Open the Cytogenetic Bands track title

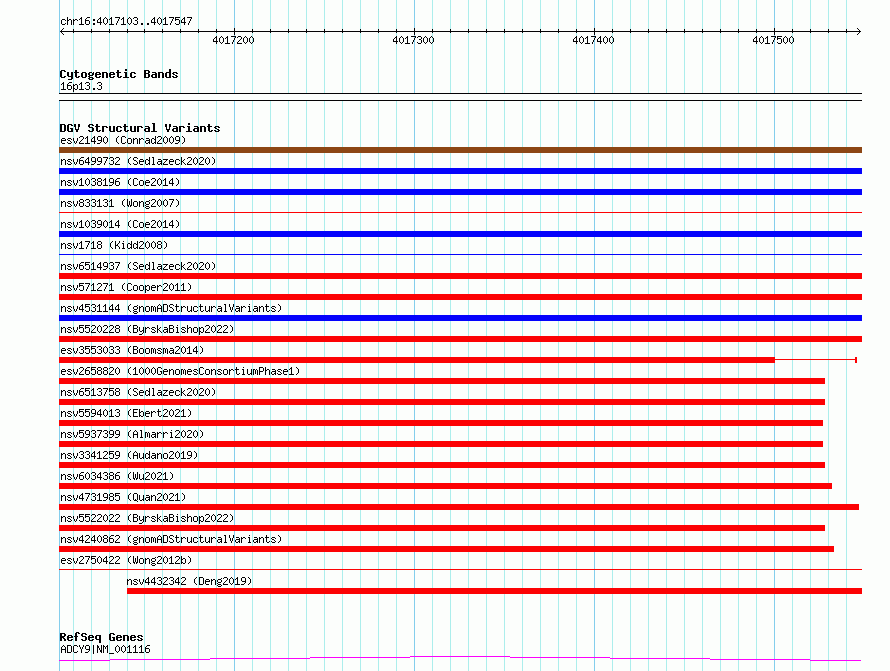118,74
